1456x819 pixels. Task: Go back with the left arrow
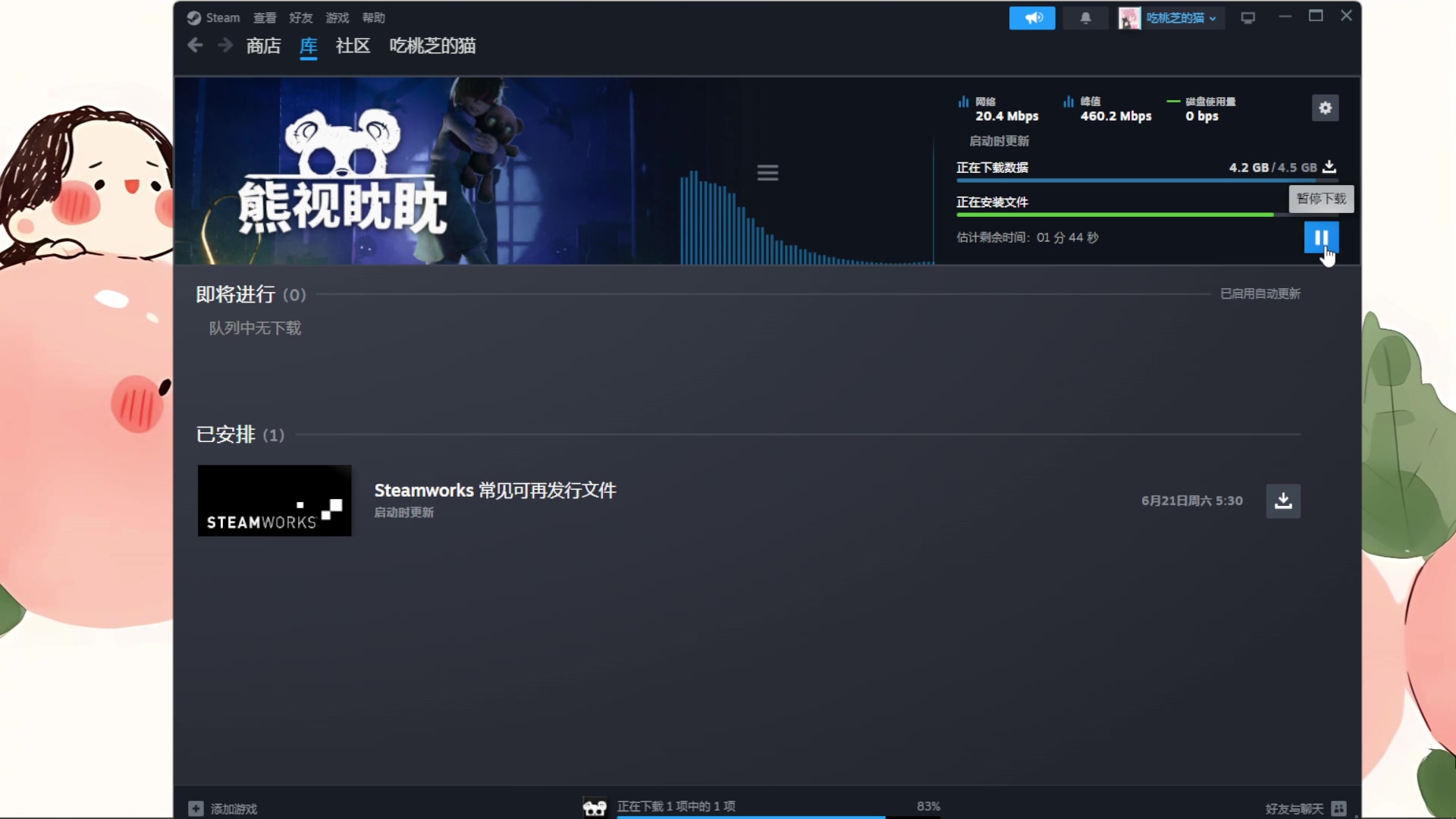[195, 45]
